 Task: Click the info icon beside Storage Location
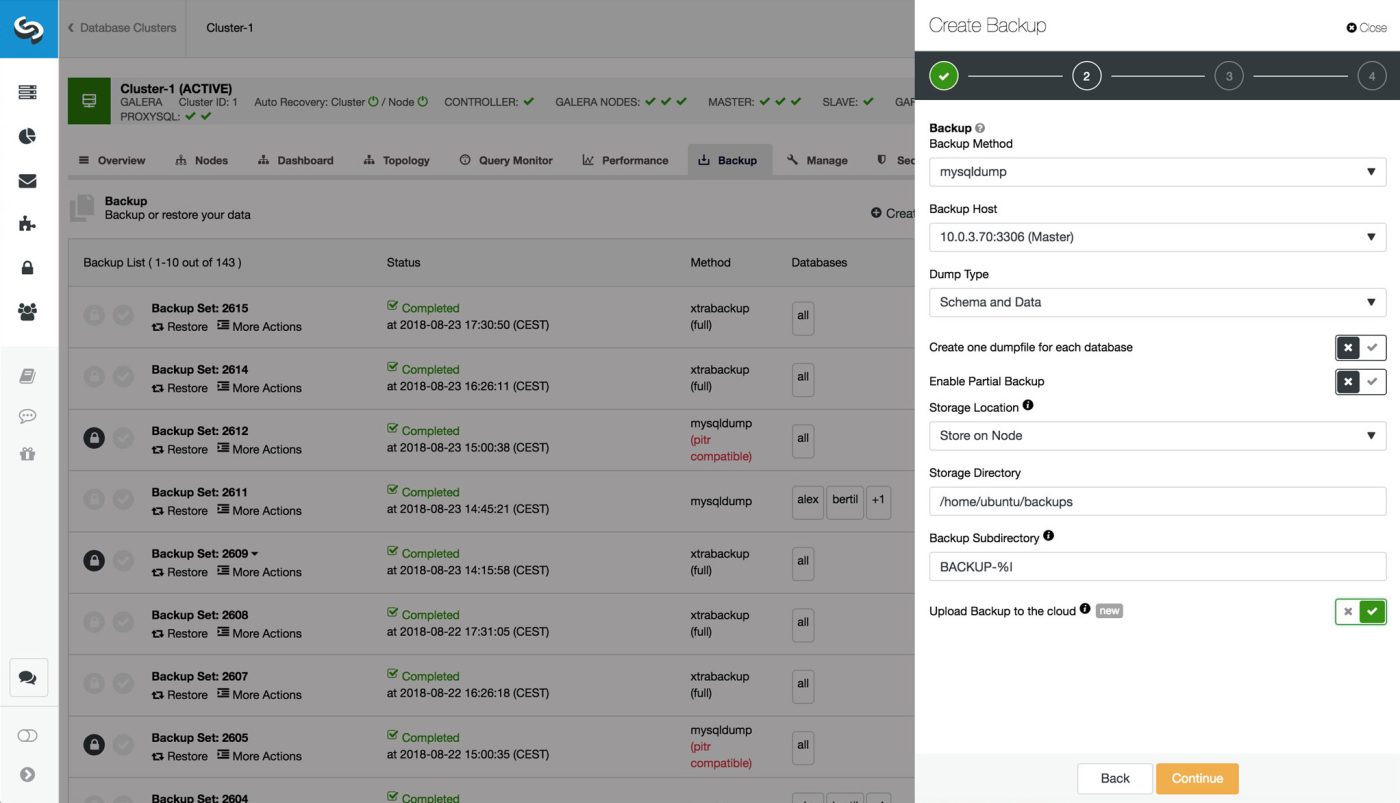tap(1028, 406)
